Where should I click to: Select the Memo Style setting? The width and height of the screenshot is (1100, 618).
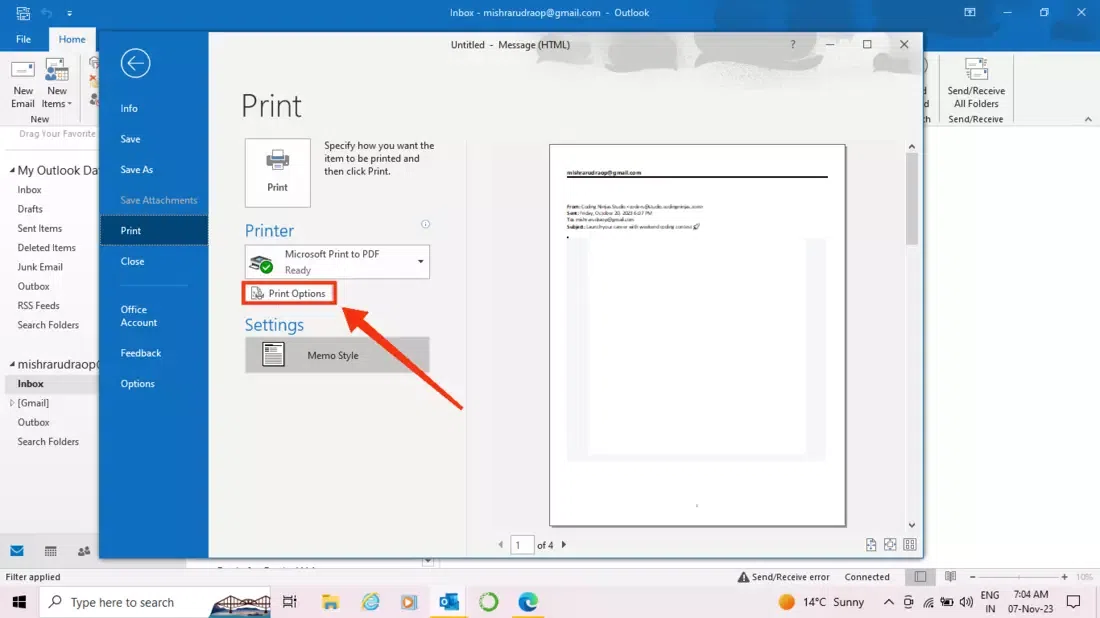tap(337, 355)
